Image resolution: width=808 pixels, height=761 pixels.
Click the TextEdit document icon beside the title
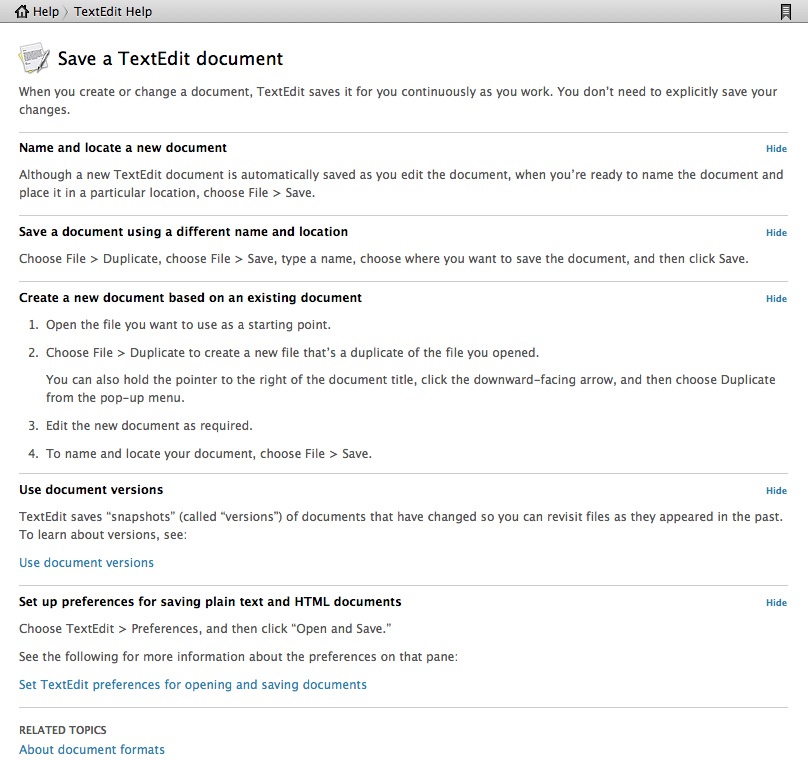pyautogui.click(x=34, y=58)
